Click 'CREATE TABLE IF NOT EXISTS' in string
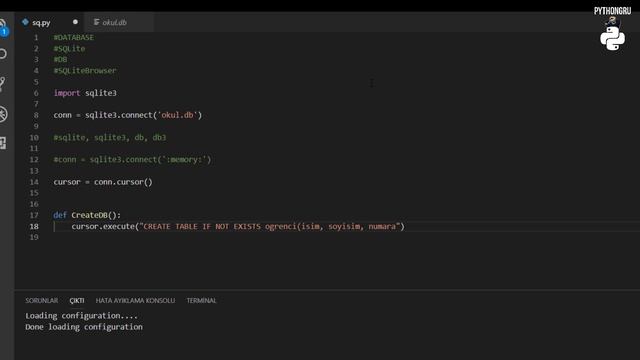Viewport: 640px width, 360px height. click(x=202, y=227)
